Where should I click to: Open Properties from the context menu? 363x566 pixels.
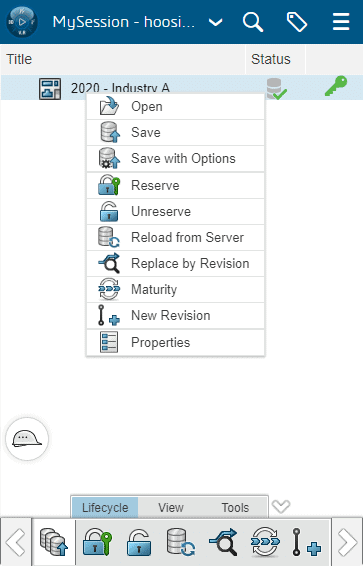coord(175,342)
